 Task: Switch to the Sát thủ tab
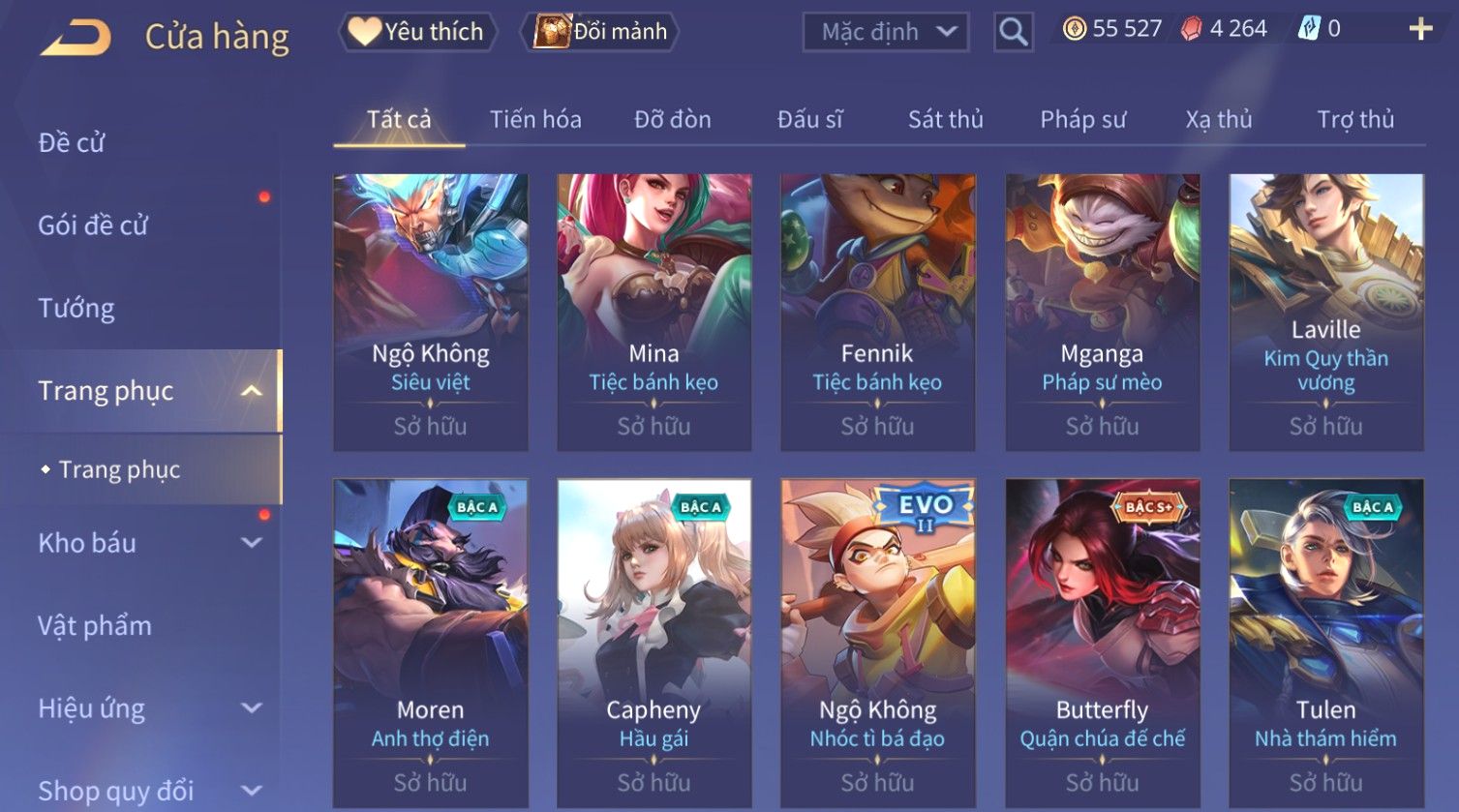click(x=945, y=120)
